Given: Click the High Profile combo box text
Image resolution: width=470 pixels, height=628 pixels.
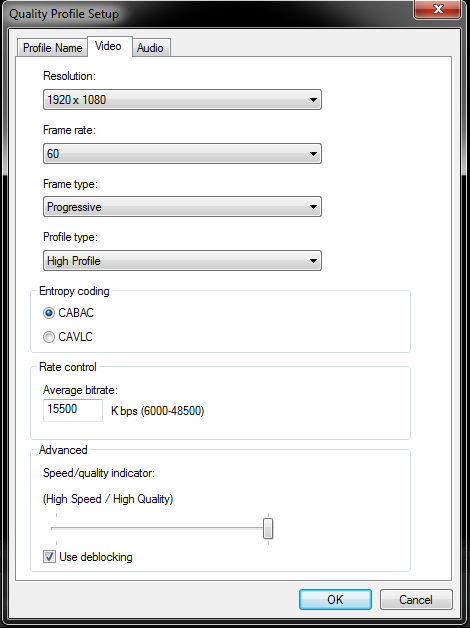Looking at the screenshot, I should (74, 261).
